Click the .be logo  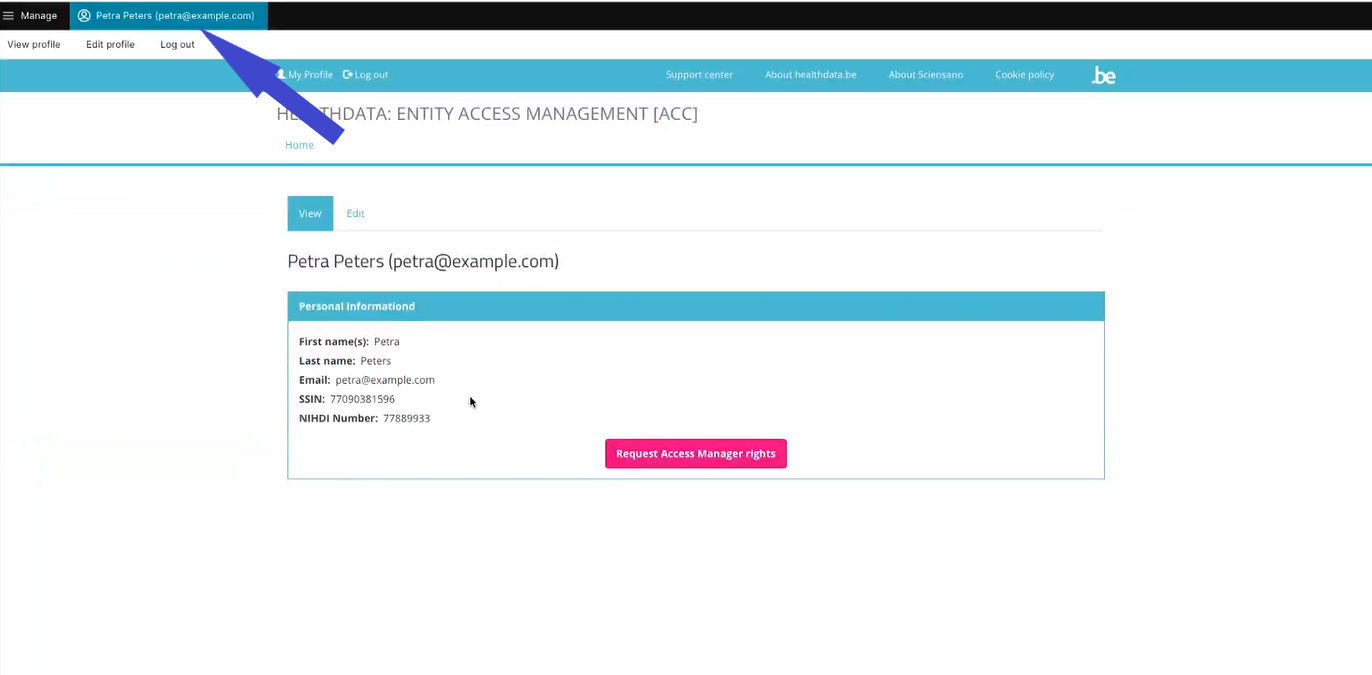[x=1103, y=75]
